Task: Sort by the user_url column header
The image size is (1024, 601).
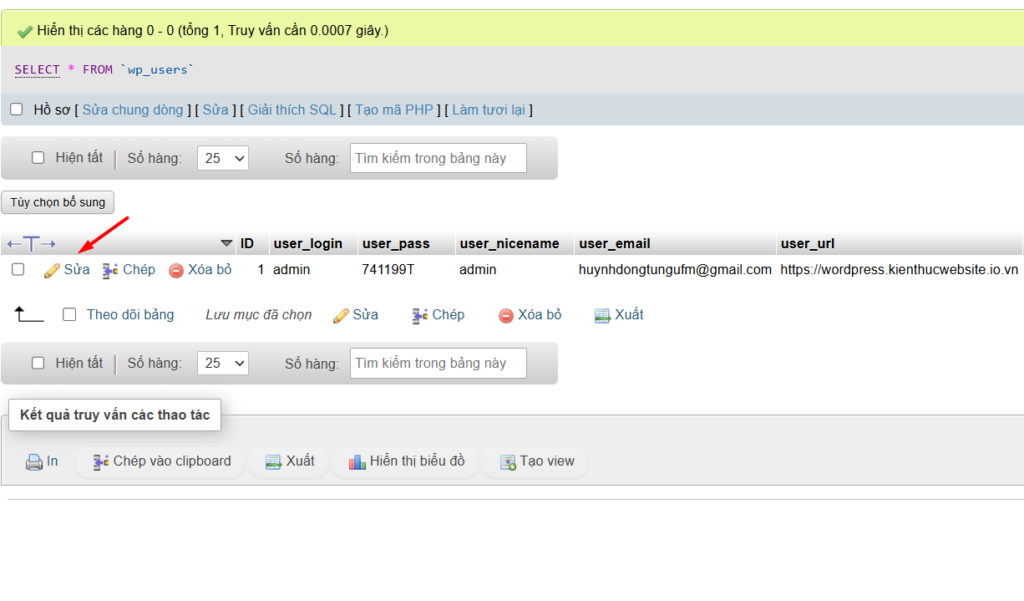Action: [808, 244]
